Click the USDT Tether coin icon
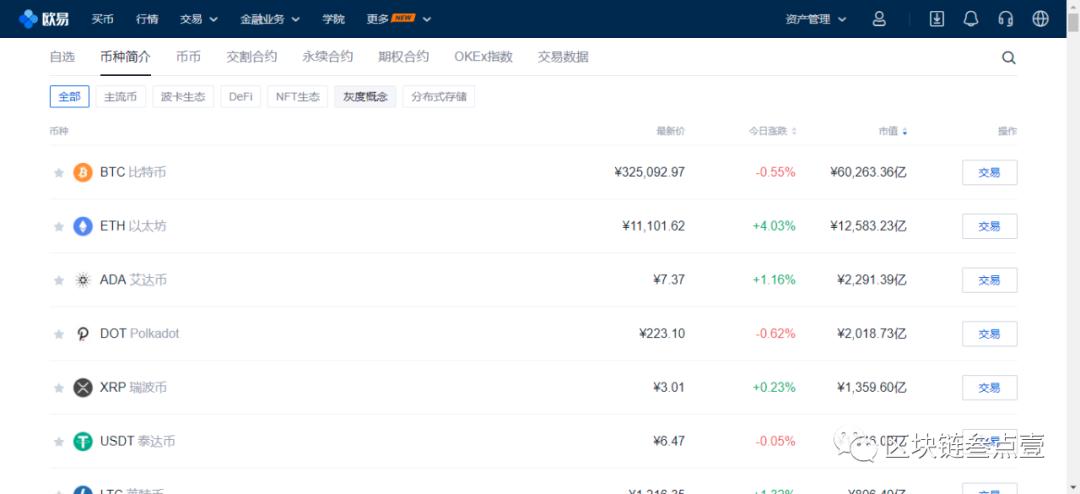 pos(83,441)
